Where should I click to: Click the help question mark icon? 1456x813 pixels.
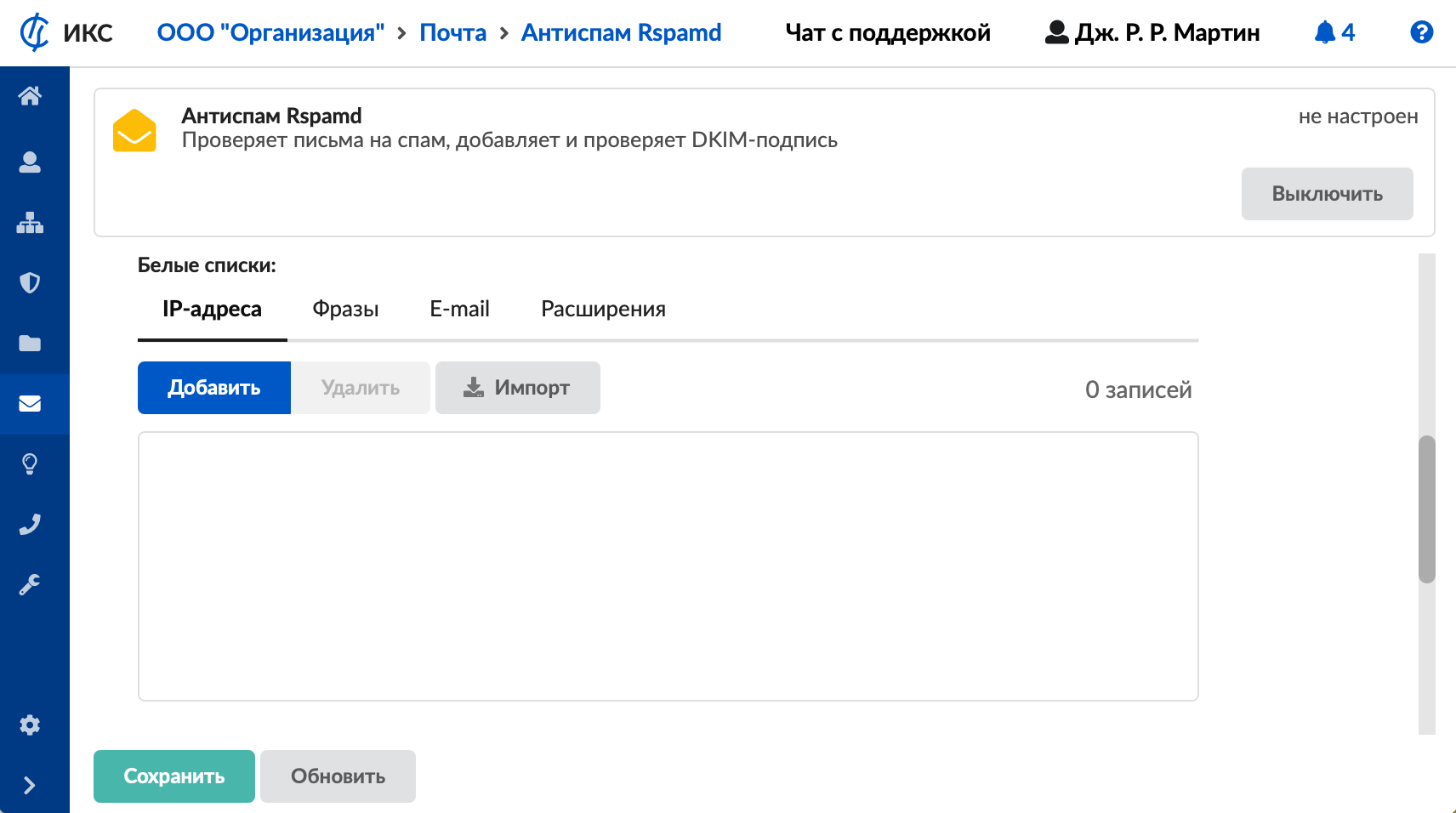pos(1421,32)
